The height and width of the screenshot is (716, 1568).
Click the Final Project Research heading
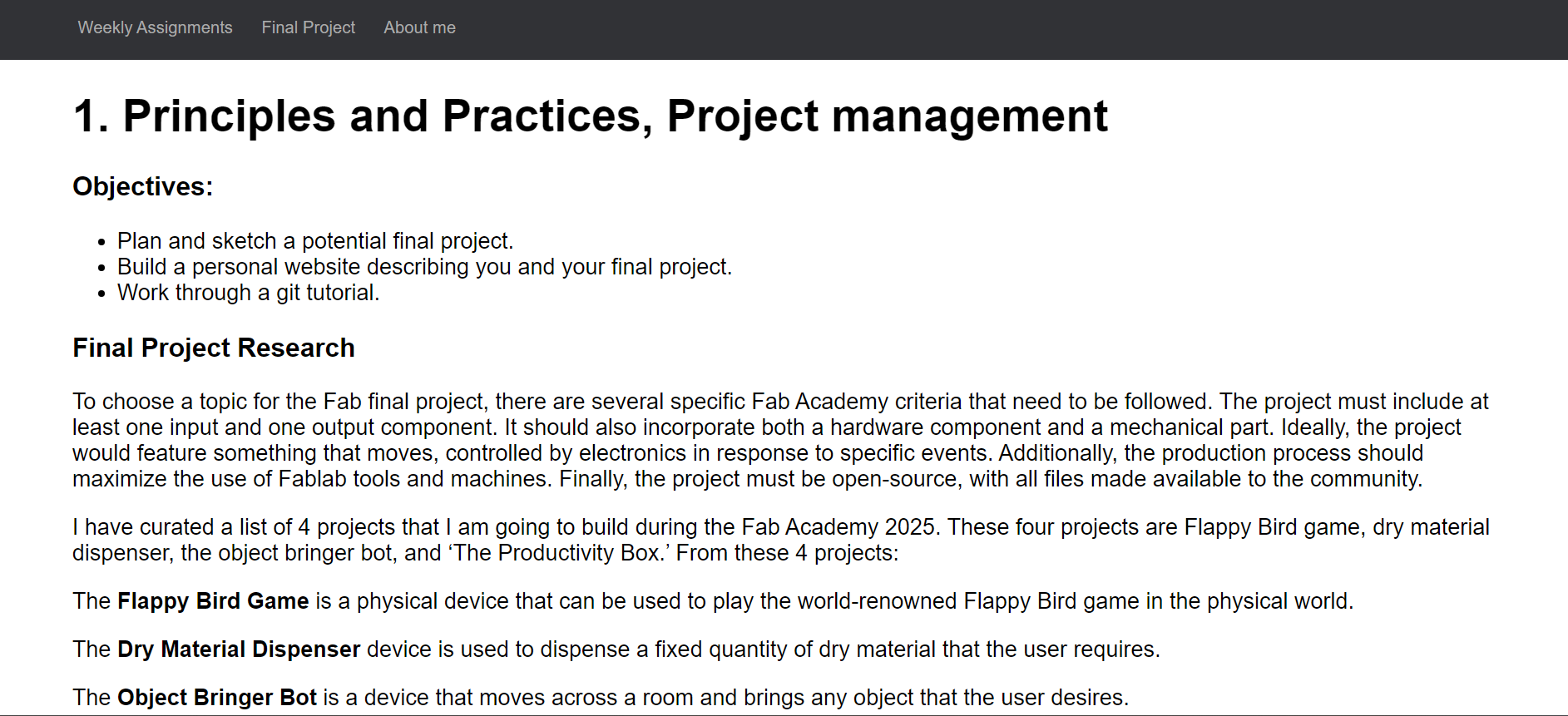[213, 348]
